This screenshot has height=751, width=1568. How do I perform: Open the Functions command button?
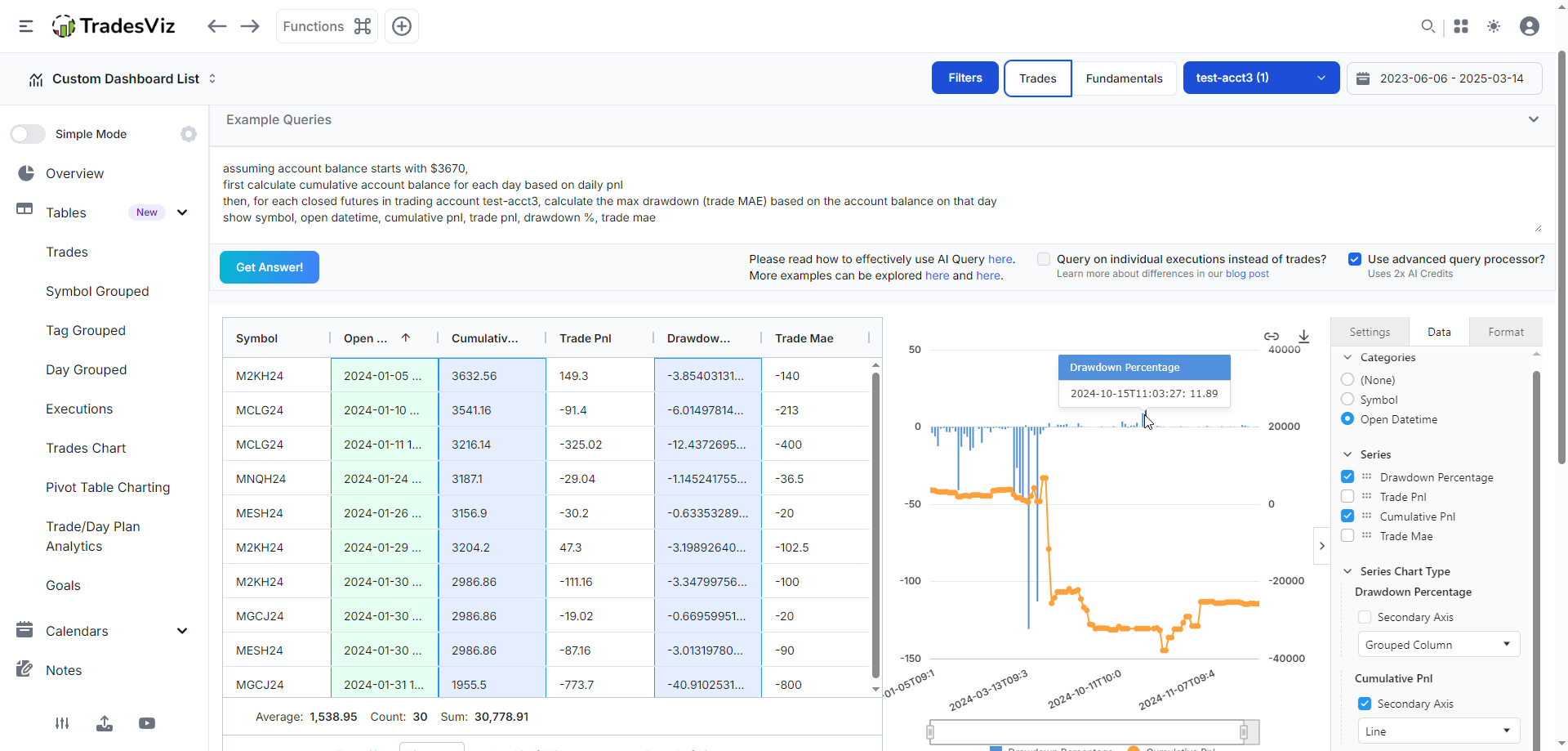coord(327,26)
